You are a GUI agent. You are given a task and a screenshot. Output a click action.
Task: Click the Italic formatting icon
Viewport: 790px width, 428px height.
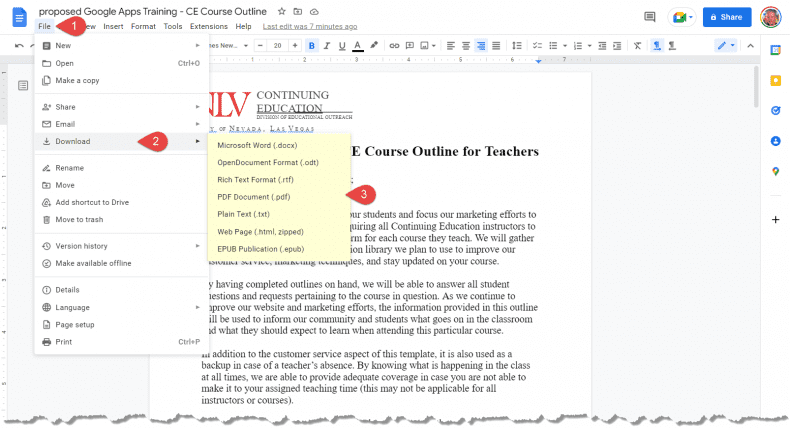(327, 46)
